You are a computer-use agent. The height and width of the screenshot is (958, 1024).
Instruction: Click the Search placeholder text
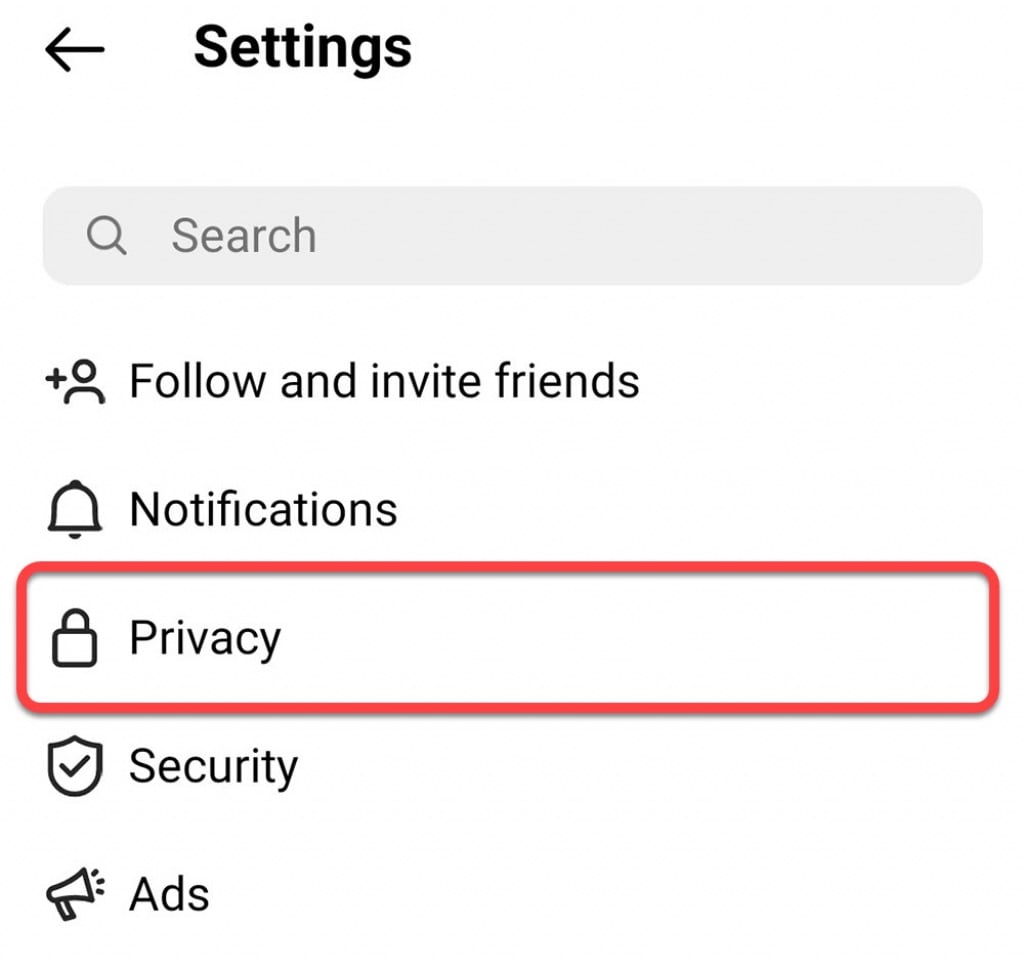tap(243, 236)
